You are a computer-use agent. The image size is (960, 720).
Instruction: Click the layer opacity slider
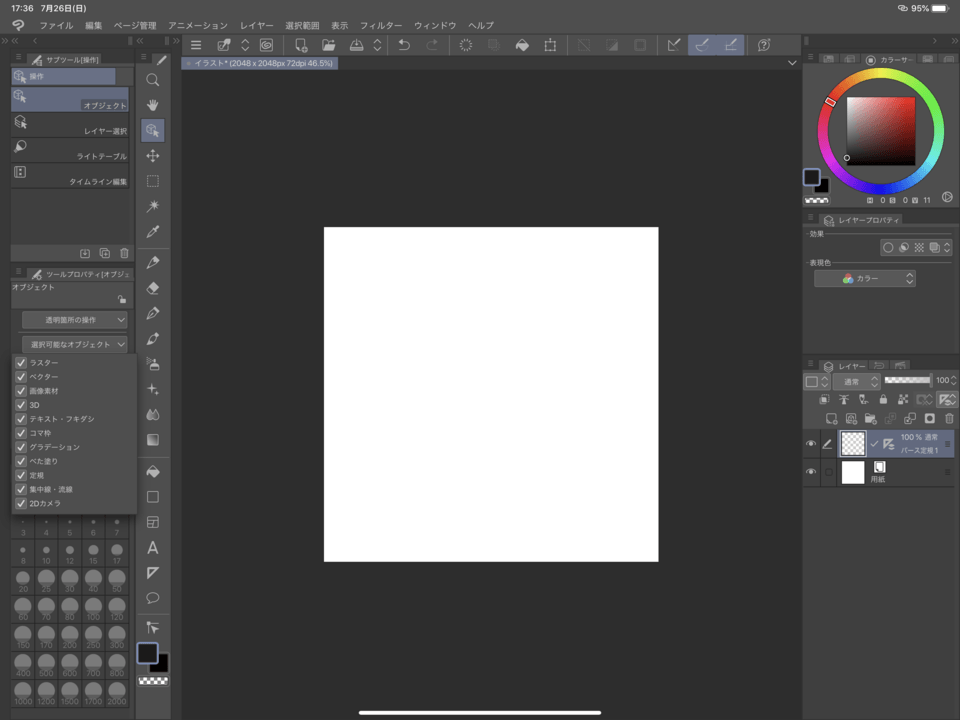tap(907, 381)
